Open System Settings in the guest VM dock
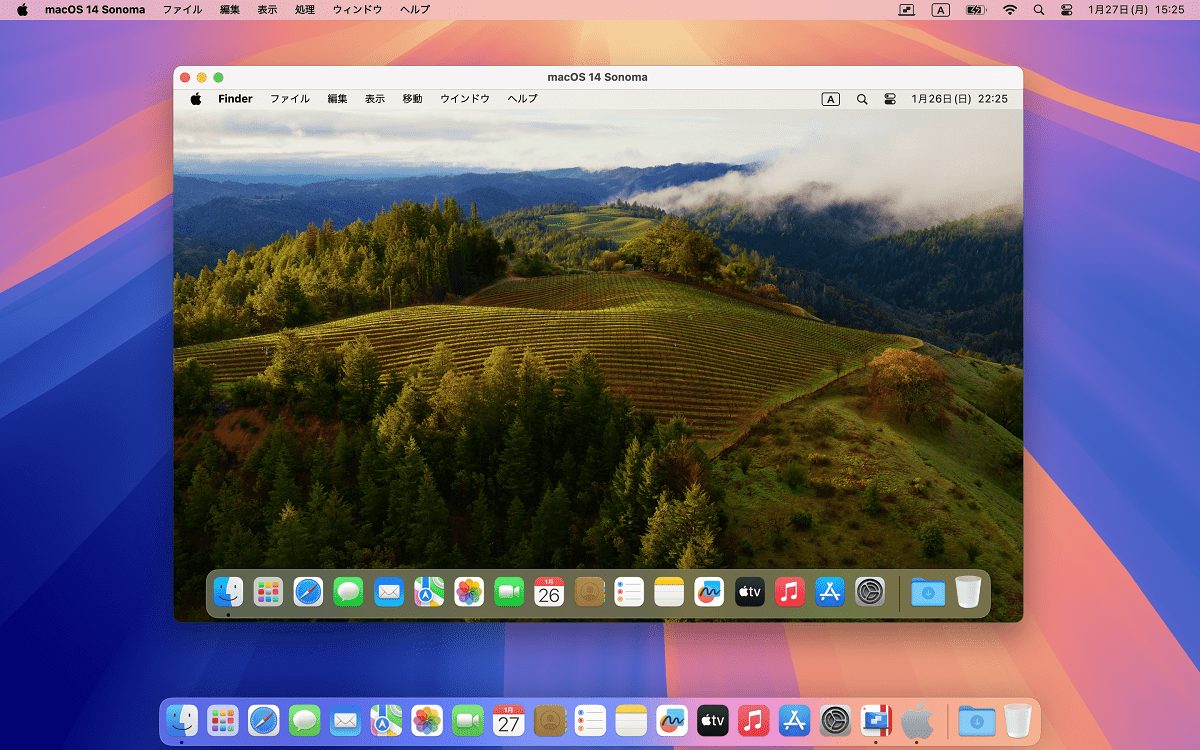Viewport: 1200px width, 750px height. tap(870, 592)
